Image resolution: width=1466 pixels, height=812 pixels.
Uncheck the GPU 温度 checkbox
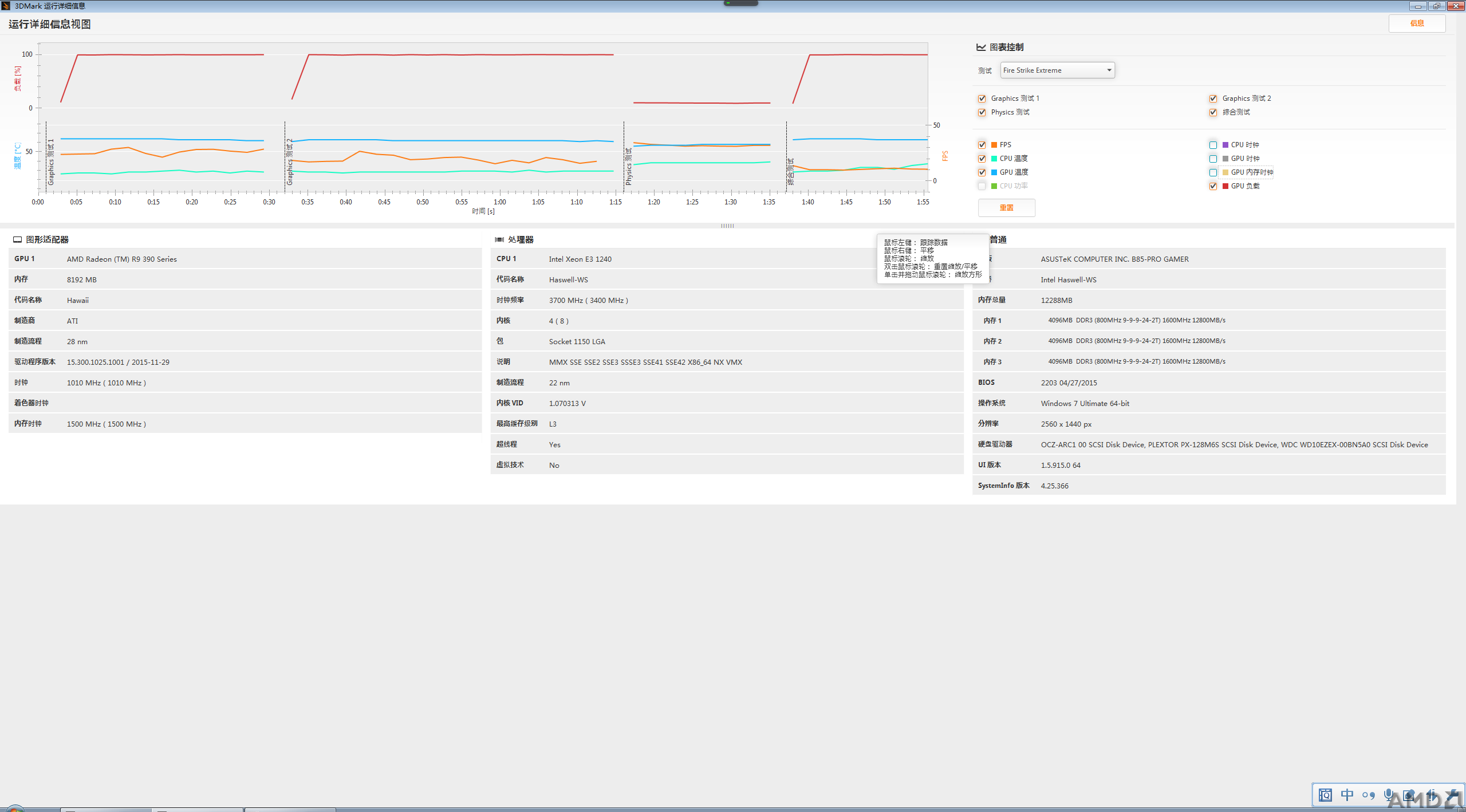click(982, 172)
